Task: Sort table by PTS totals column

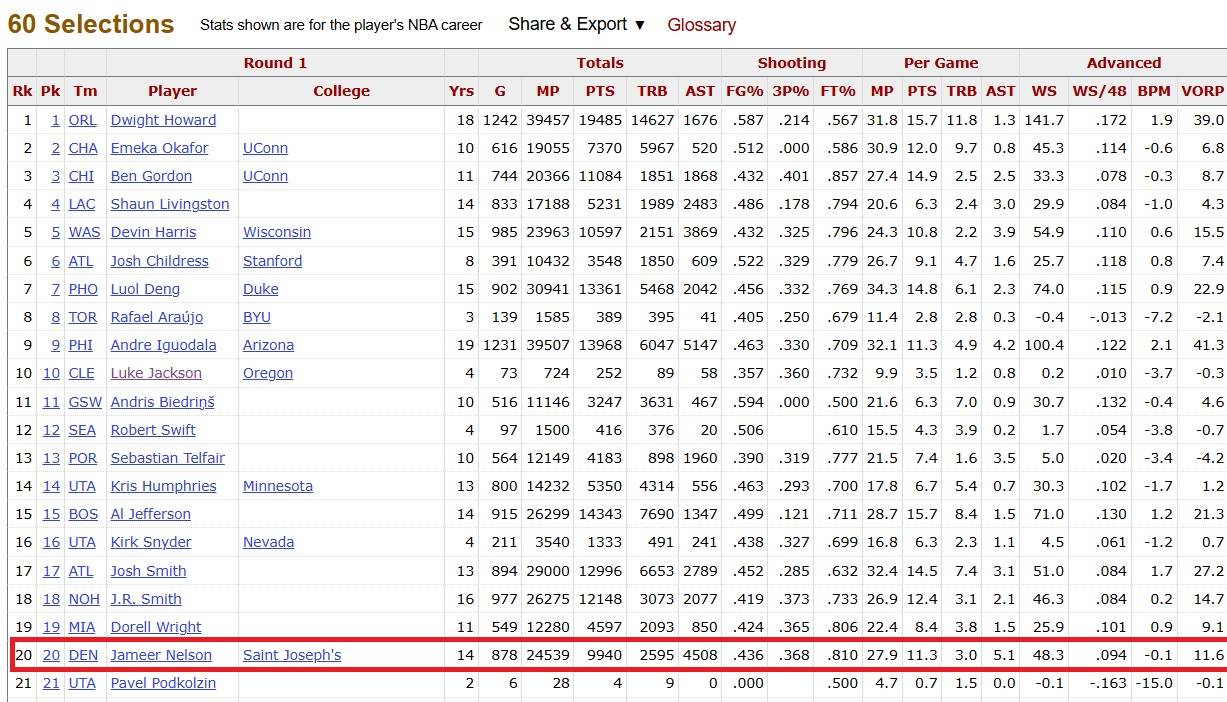Action: point(600,91)
